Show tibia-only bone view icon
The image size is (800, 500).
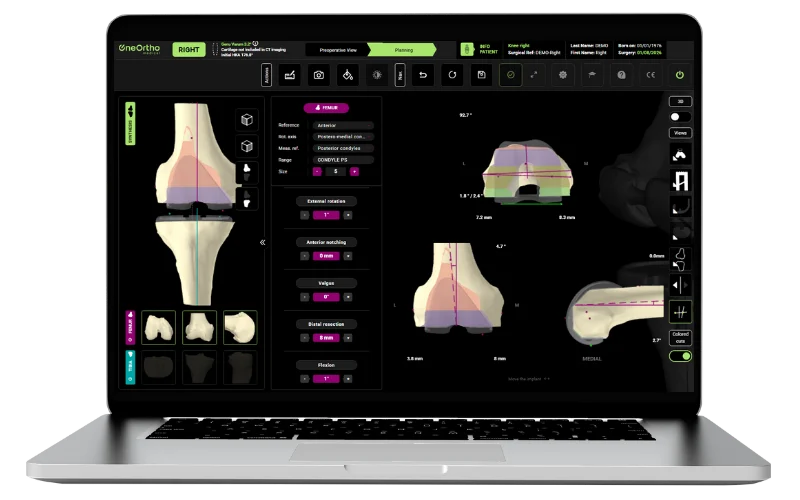(247, 199)
